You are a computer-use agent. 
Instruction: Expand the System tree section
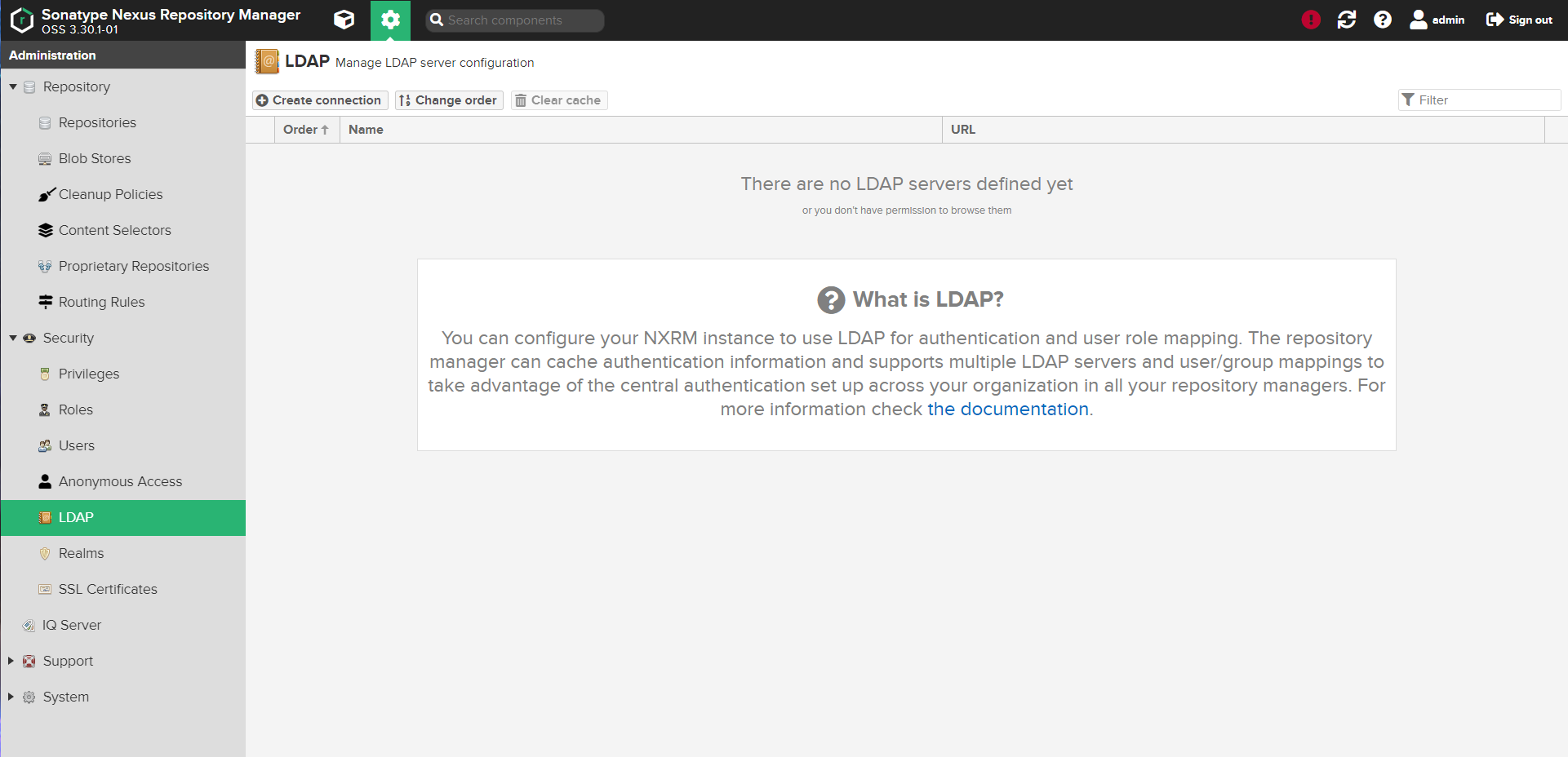[x=11, y=697]
